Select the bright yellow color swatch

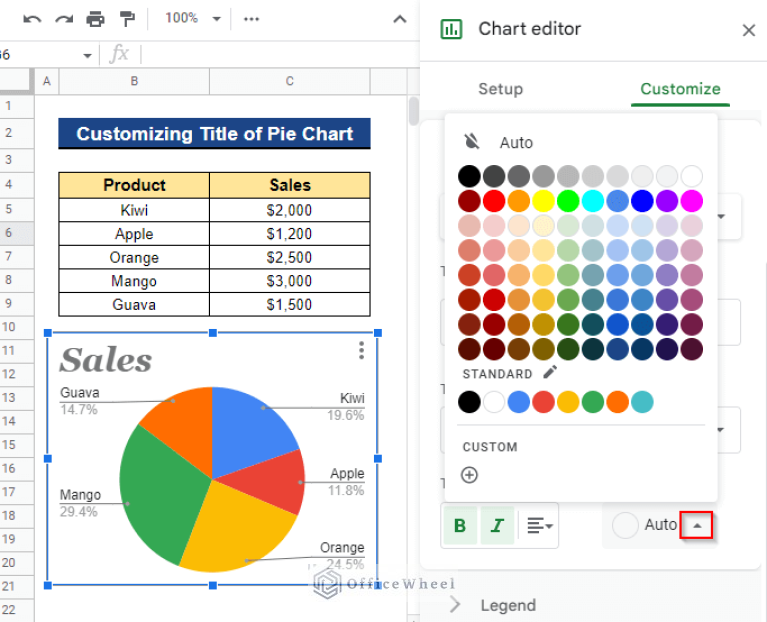[x=543, y=201]
